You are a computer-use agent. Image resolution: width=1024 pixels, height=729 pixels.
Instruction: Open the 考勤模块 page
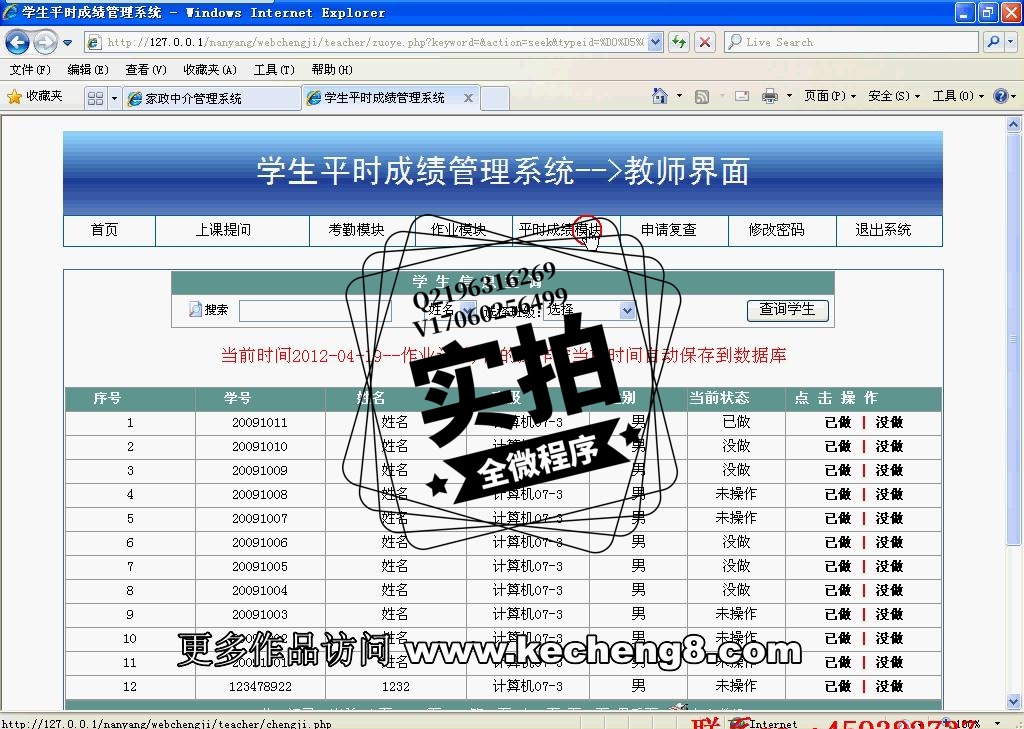click(x=356, y=230)
